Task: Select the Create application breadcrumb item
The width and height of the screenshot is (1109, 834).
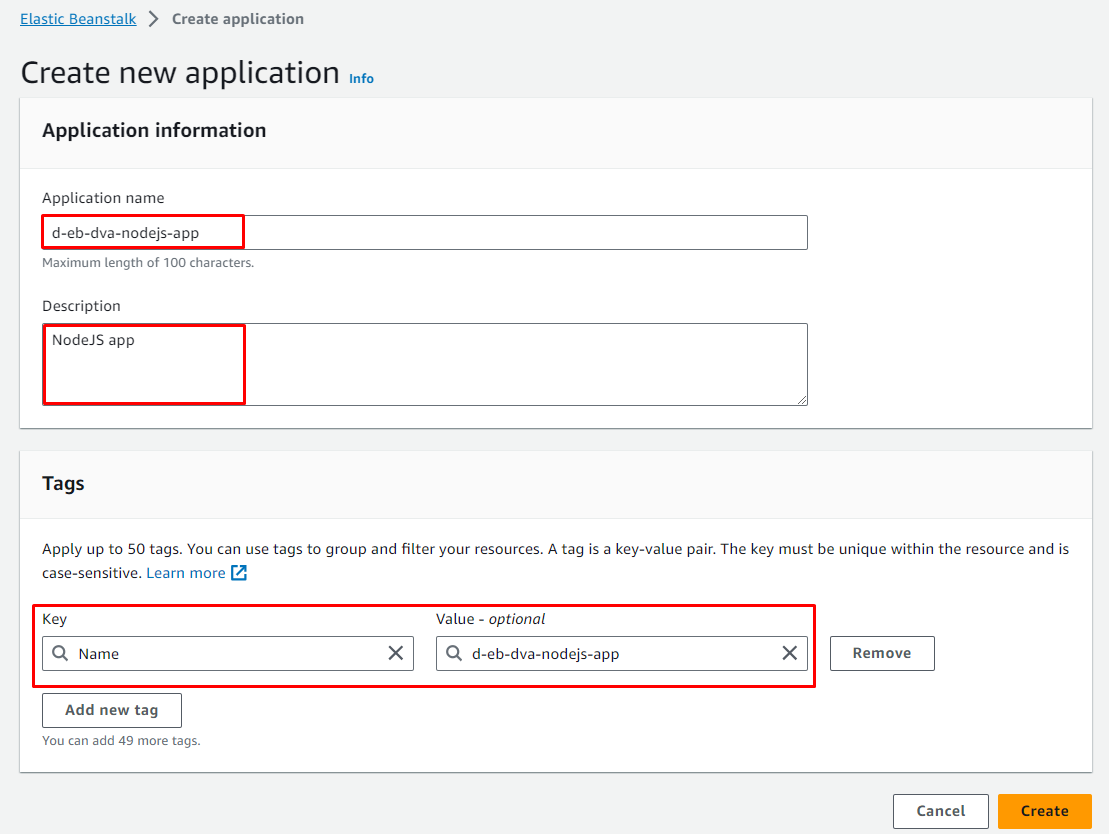Action: (238, 19)
